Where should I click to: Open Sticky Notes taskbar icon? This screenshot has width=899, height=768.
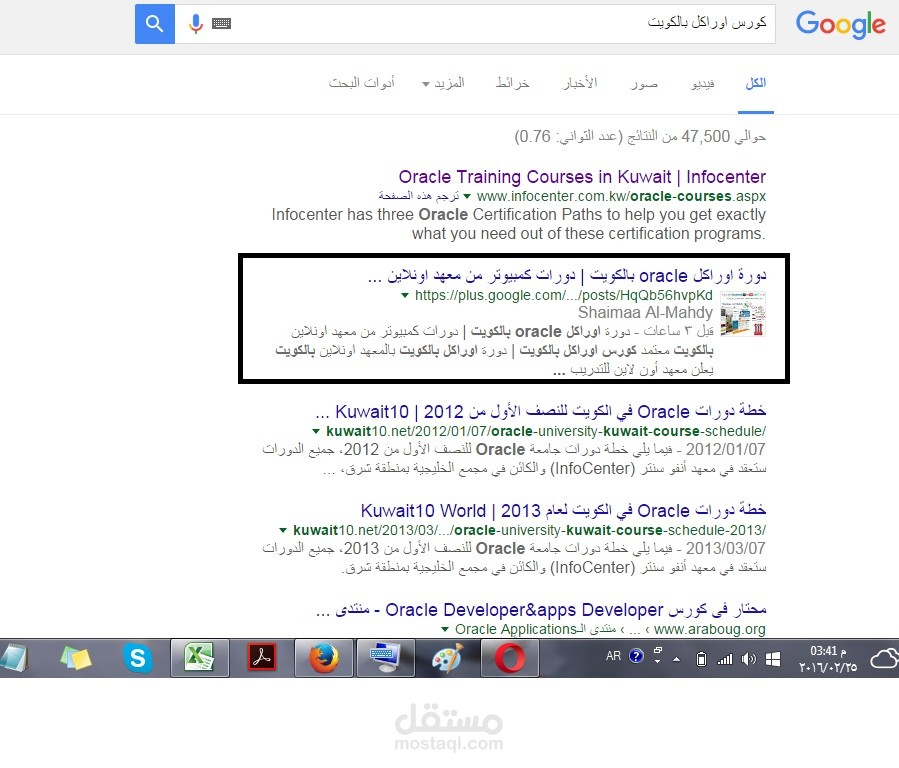click(x=76, y=658)
